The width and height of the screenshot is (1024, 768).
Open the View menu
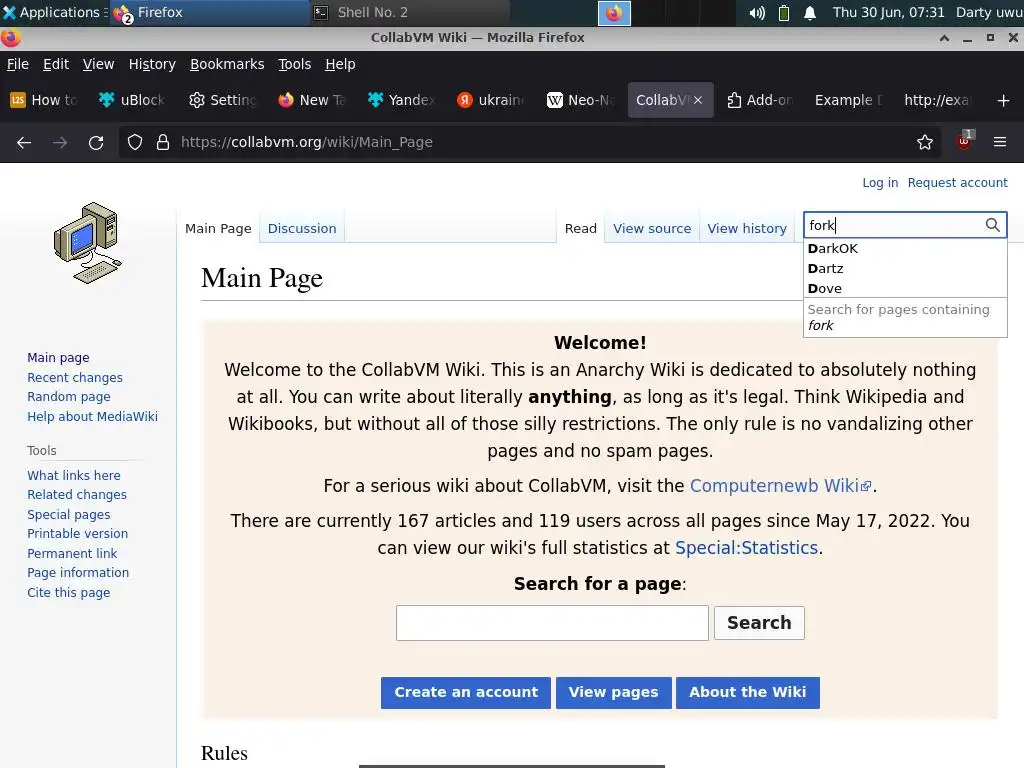[98, 64]
